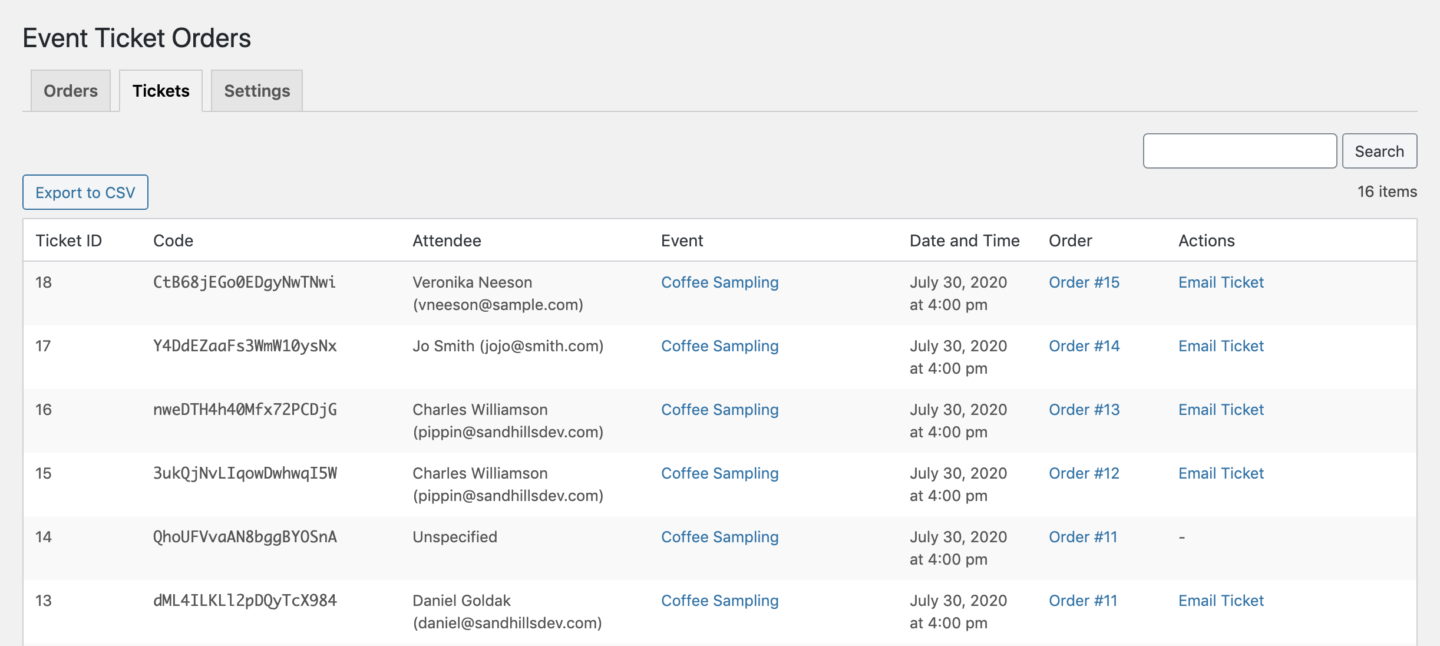Open Order #12 for ticket 15

click(x=1084, y=473)
